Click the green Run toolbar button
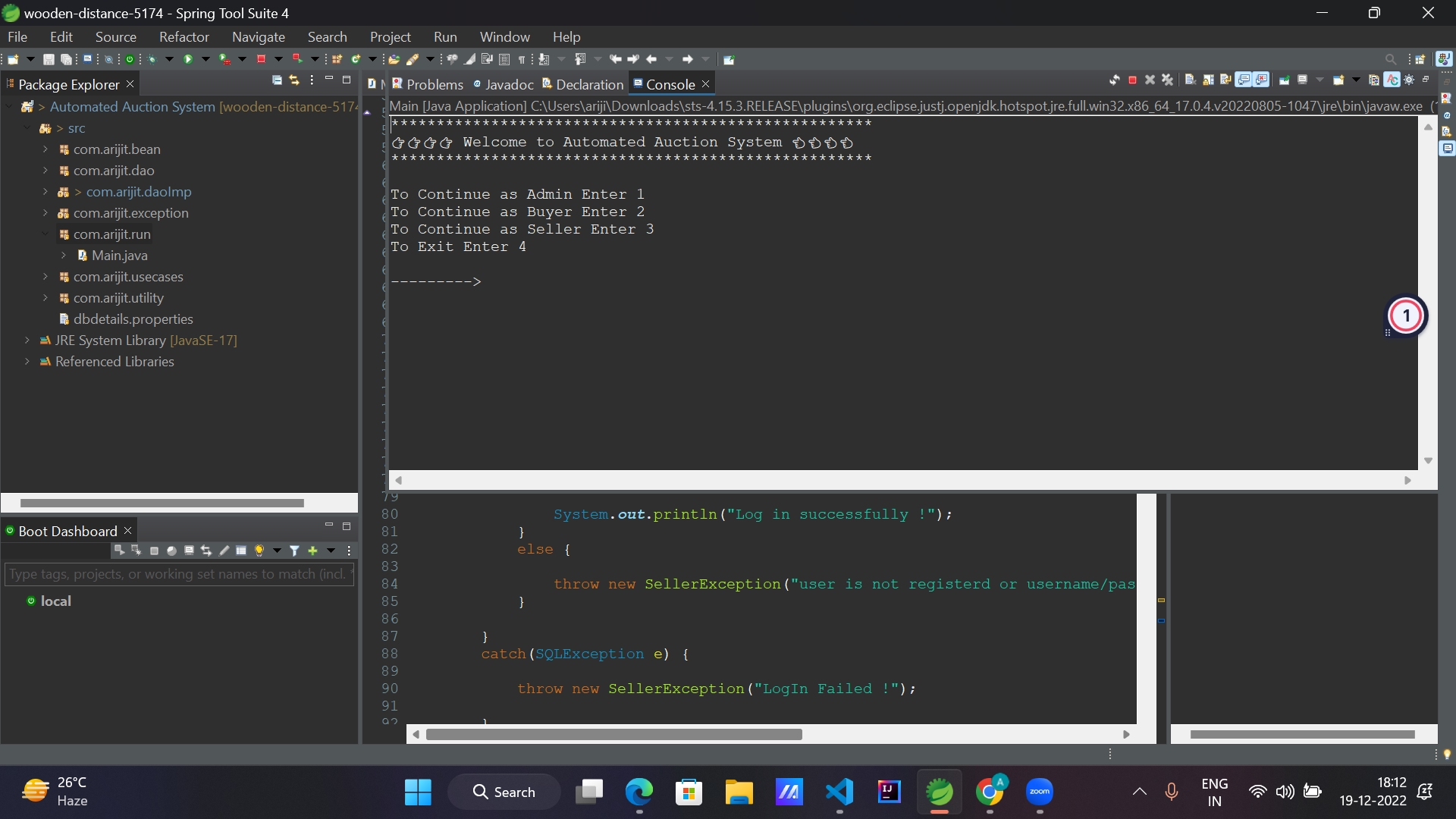This screenshot has height=819, width=1456. (188, 59)
